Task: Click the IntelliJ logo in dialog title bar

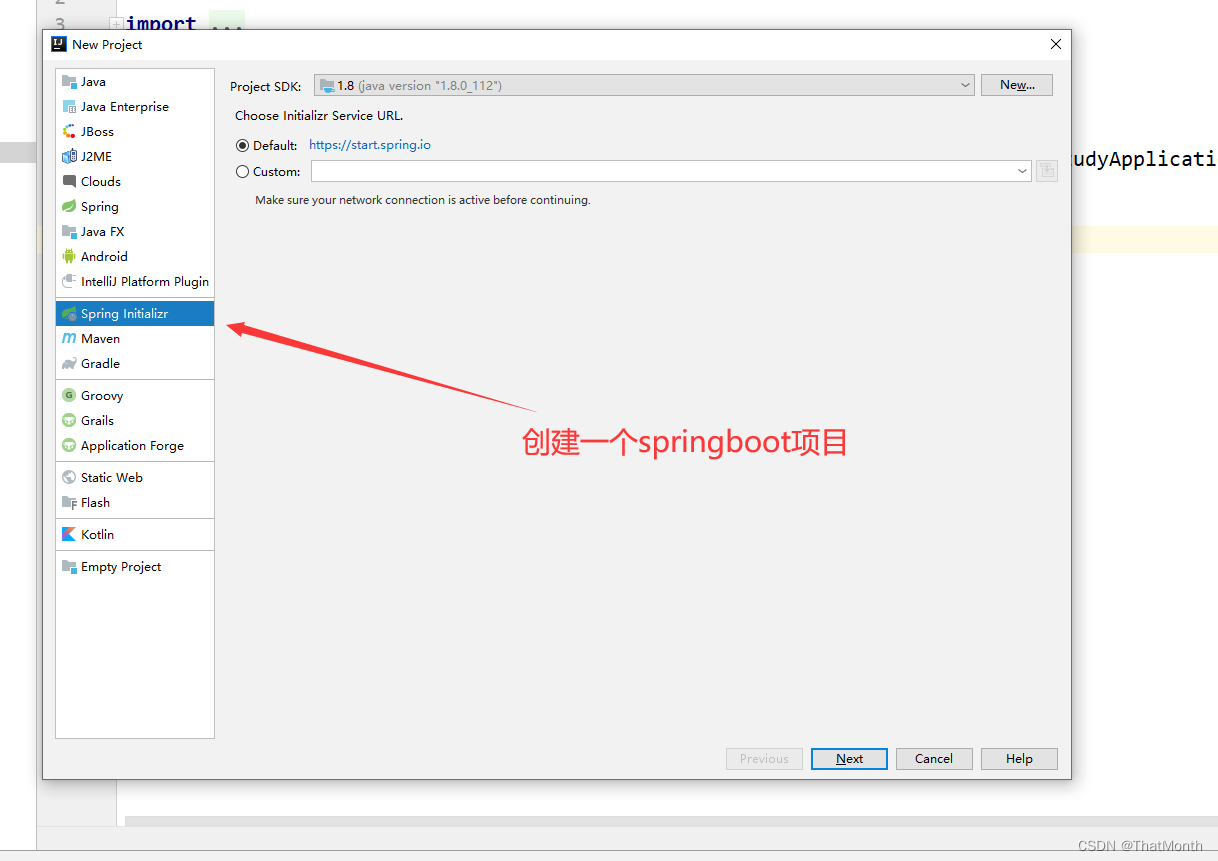Action: pyautogui.click(x=59, y=44)
